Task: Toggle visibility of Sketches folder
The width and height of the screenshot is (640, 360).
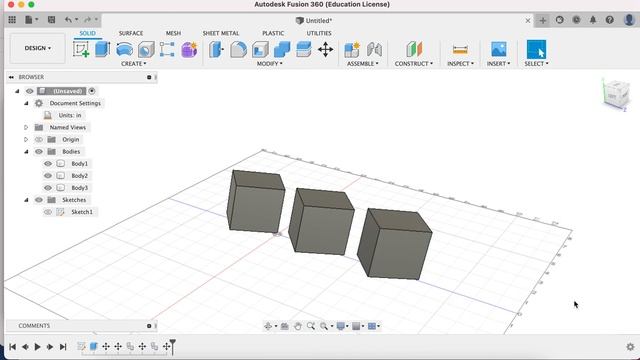Action: point(39,200)
